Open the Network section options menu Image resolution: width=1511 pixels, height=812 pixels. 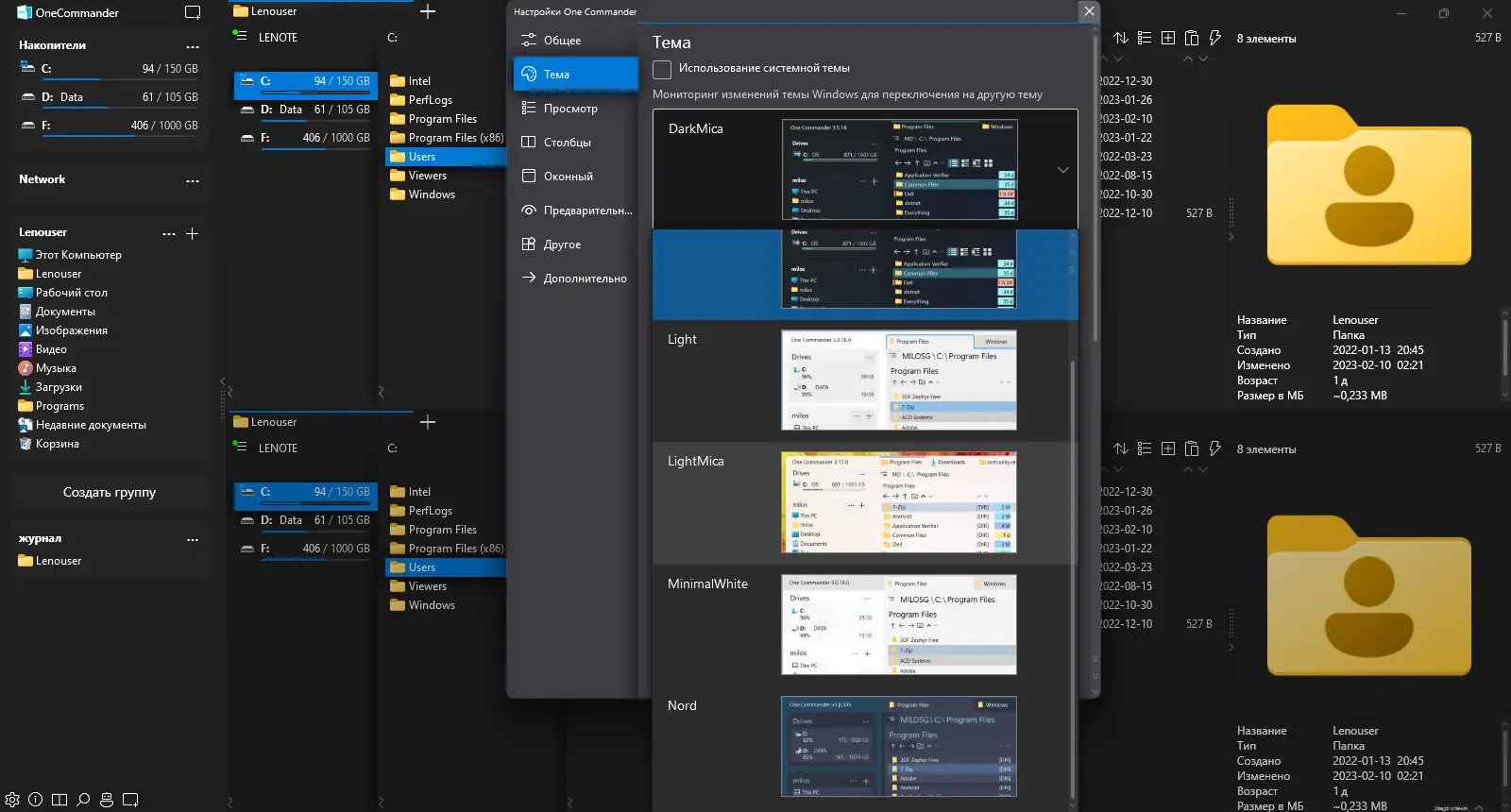tap(193, 180)
